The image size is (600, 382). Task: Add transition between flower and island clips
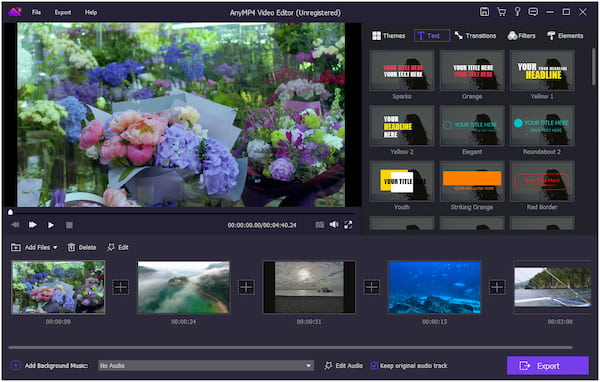[x=121, y=287]
